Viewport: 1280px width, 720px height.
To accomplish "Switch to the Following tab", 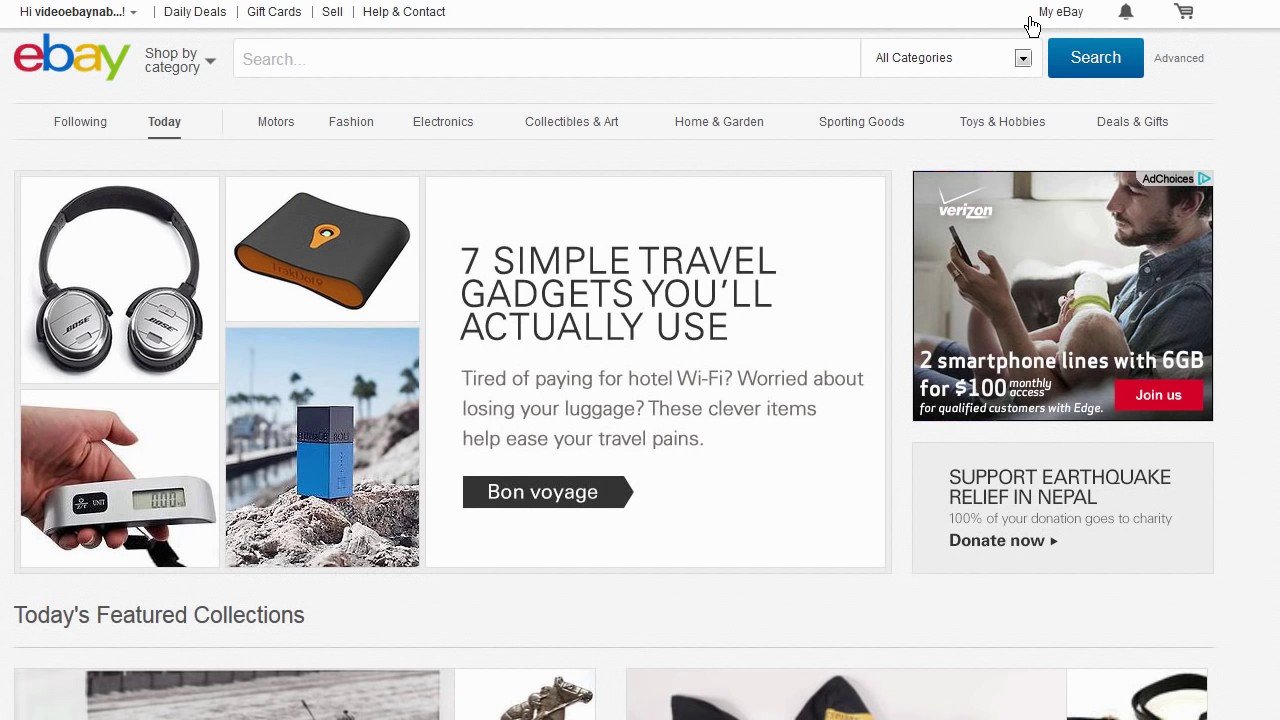I will (80, 122).
